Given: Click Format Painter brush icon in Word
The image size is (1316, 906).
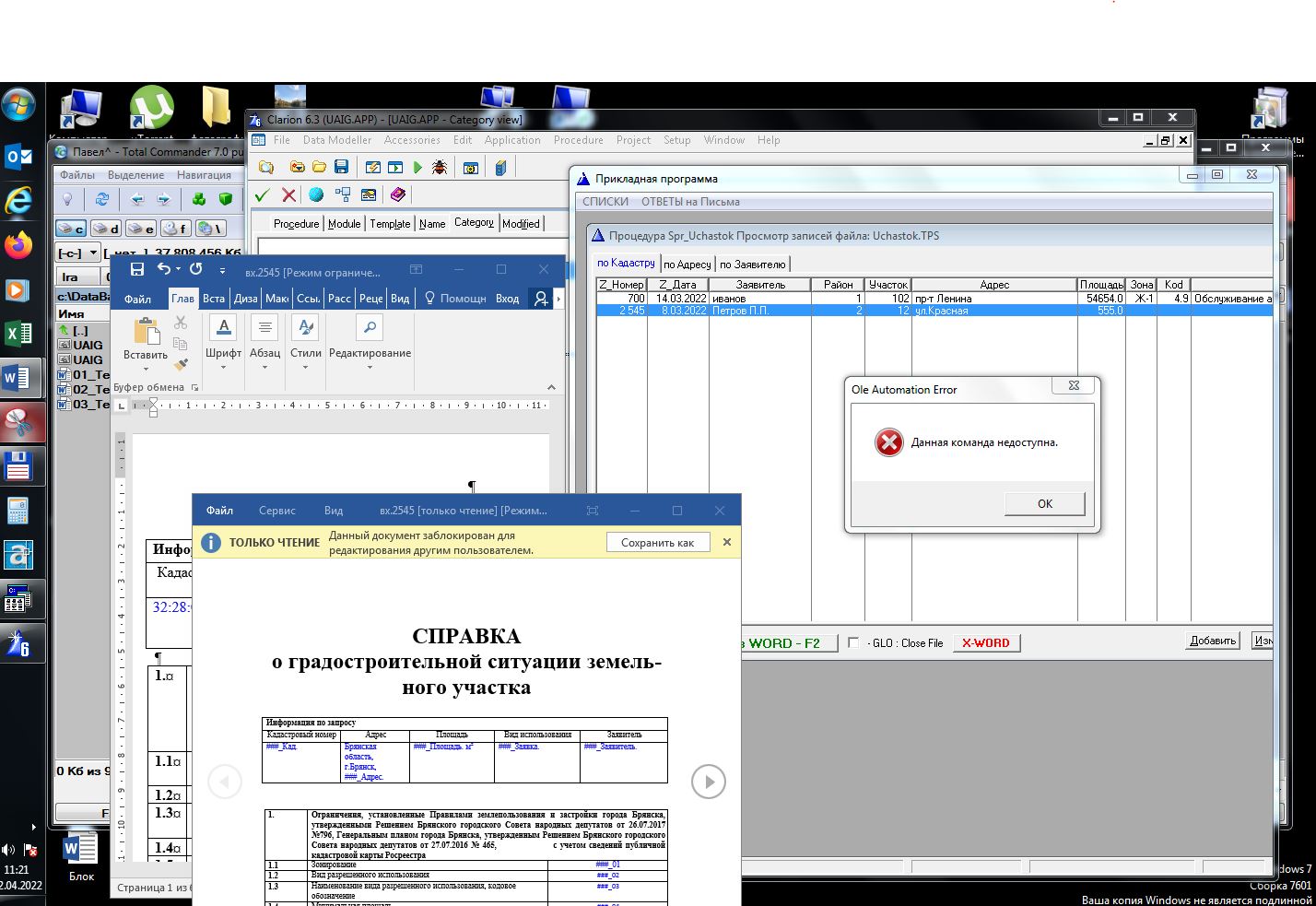Looking at the screenshot, I should click(x=181, y=365).
